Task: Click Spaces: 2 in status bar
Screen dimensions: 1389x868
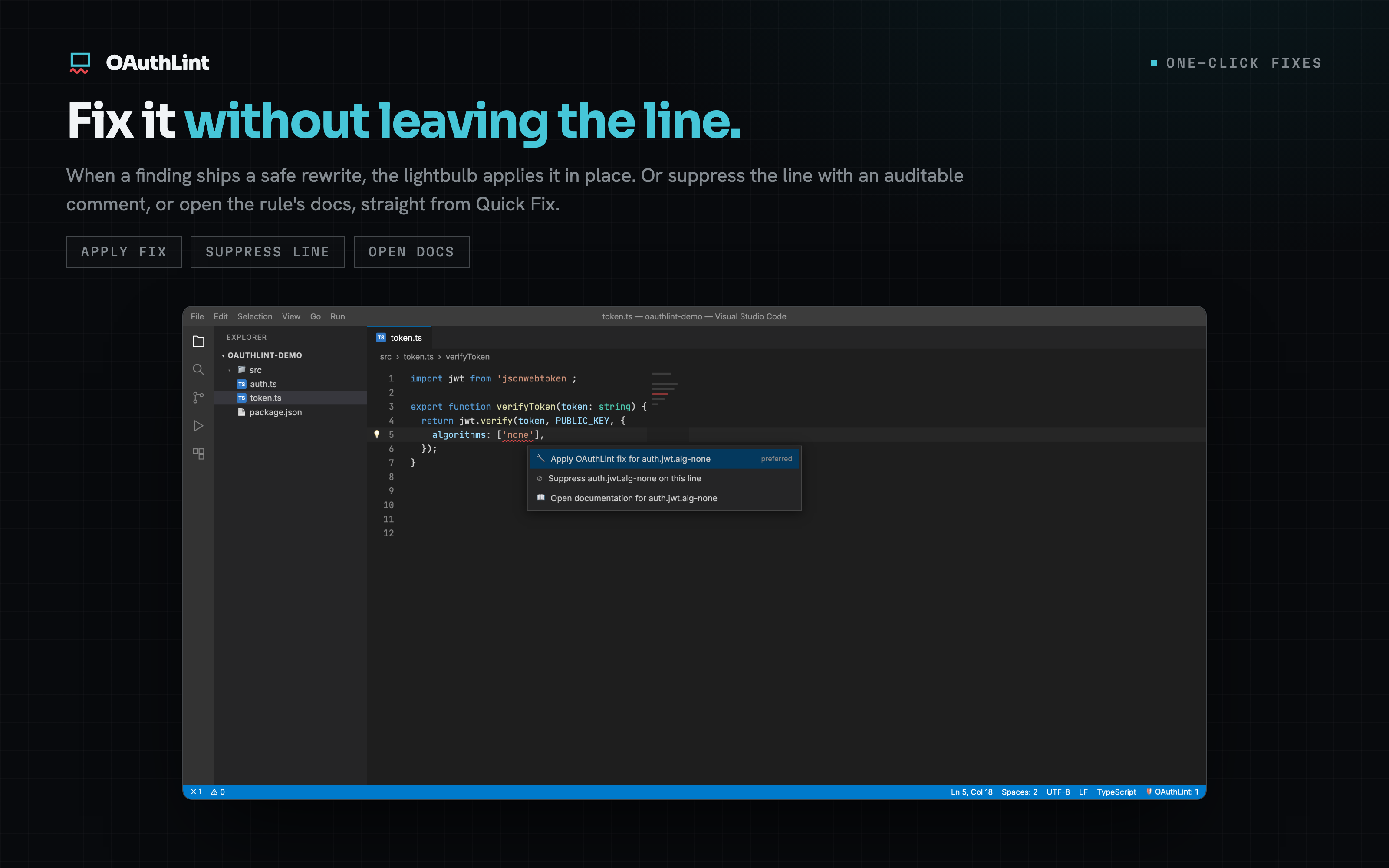Action: pyautogui.click(x=1019, y=792)
